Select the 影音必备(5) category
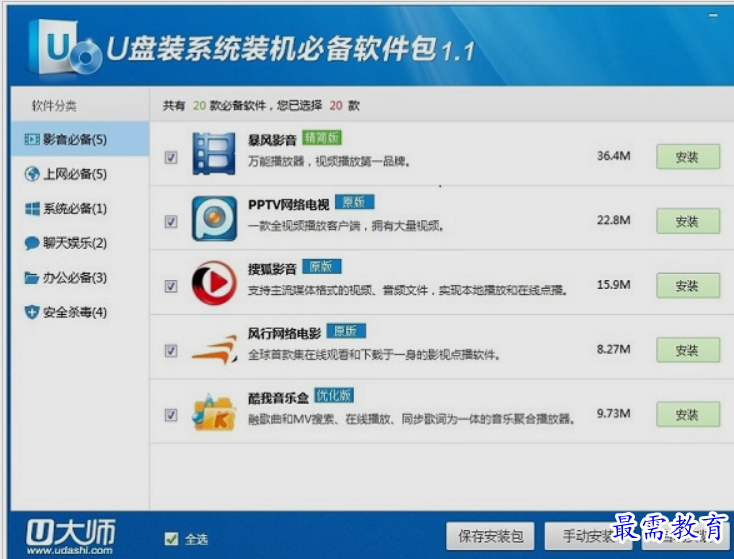The width and height of the screenshot is (734, 559). coord(80,139)
